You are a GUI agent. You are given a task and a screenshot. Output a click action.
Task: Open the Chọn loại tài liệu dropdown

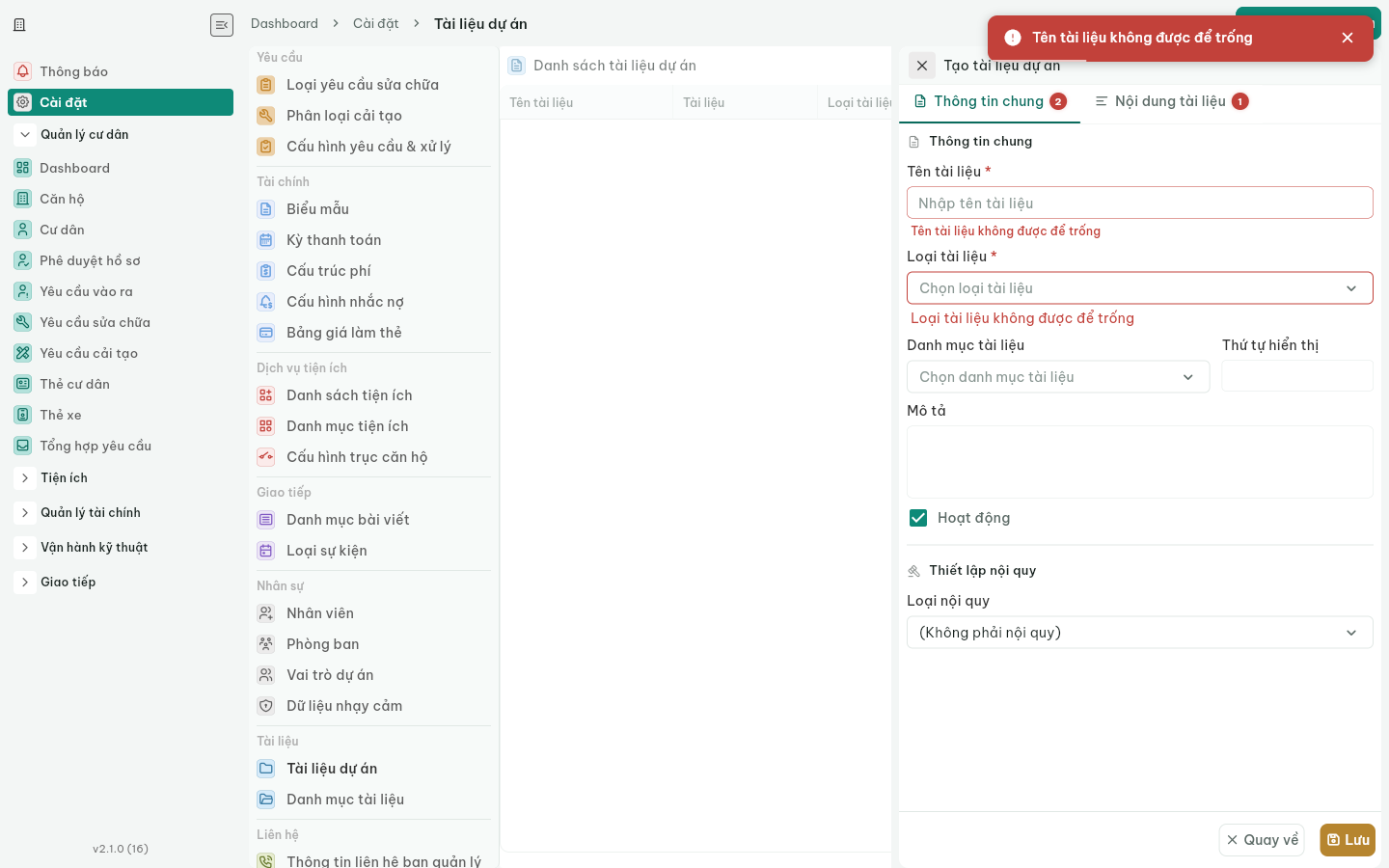pos(1140,288)
